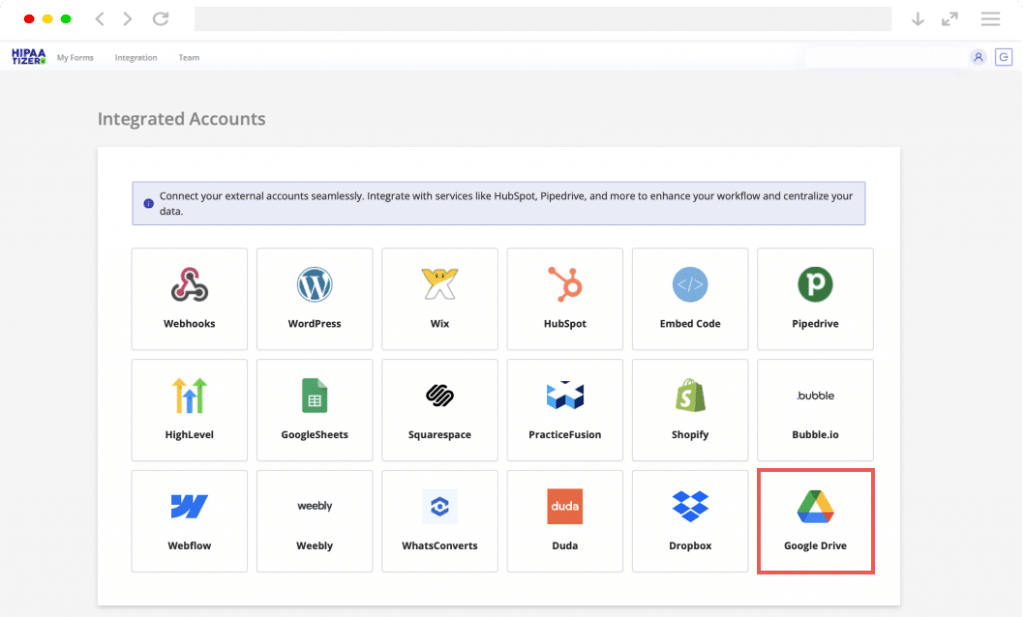Image resolution: width=1024 pixels, height=617 pixels.
Task: Open the My Forms menu item
Action: 75,57
